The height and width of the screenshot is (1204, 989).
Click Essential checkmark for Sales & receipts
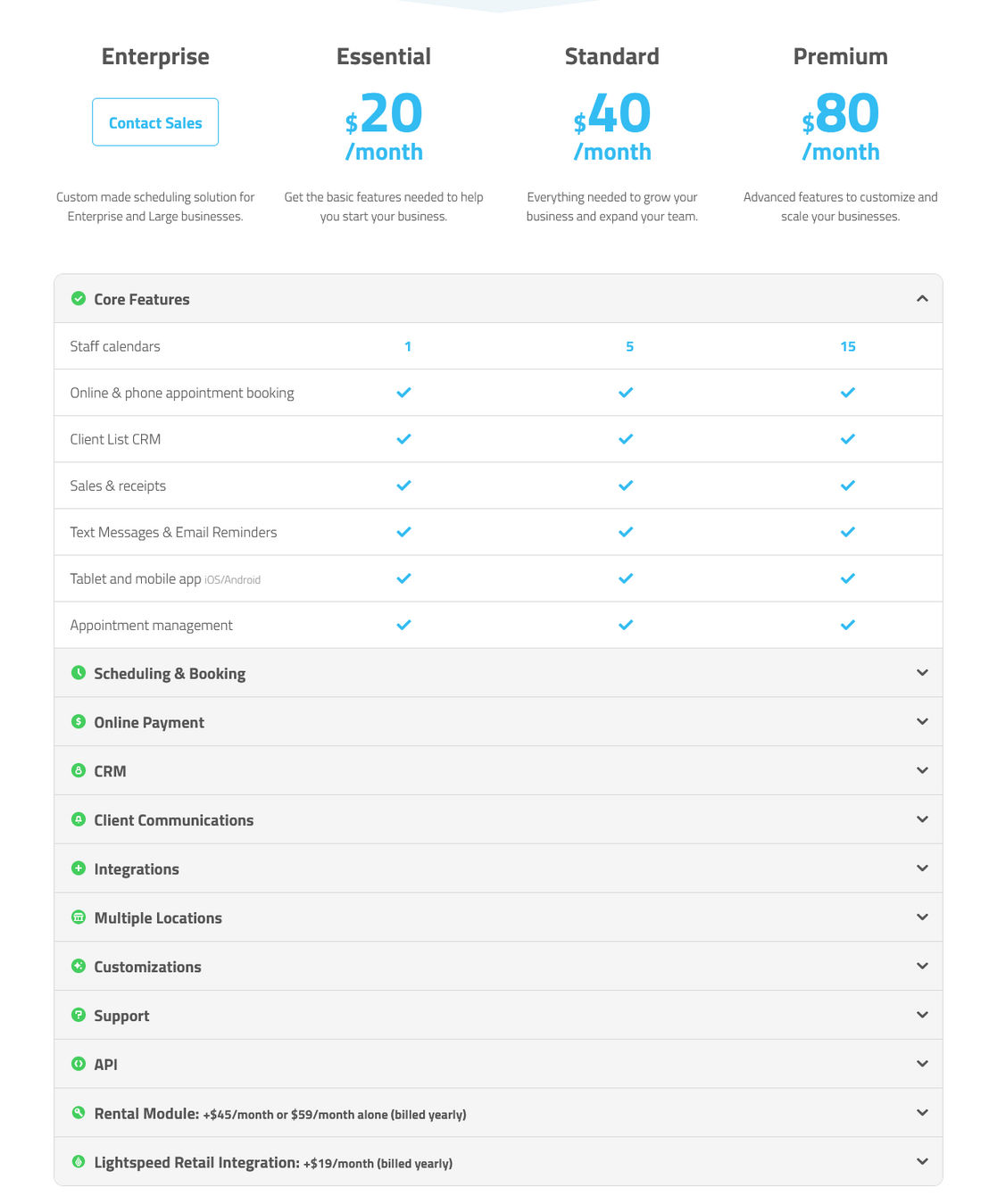click(x=403, y=485)
